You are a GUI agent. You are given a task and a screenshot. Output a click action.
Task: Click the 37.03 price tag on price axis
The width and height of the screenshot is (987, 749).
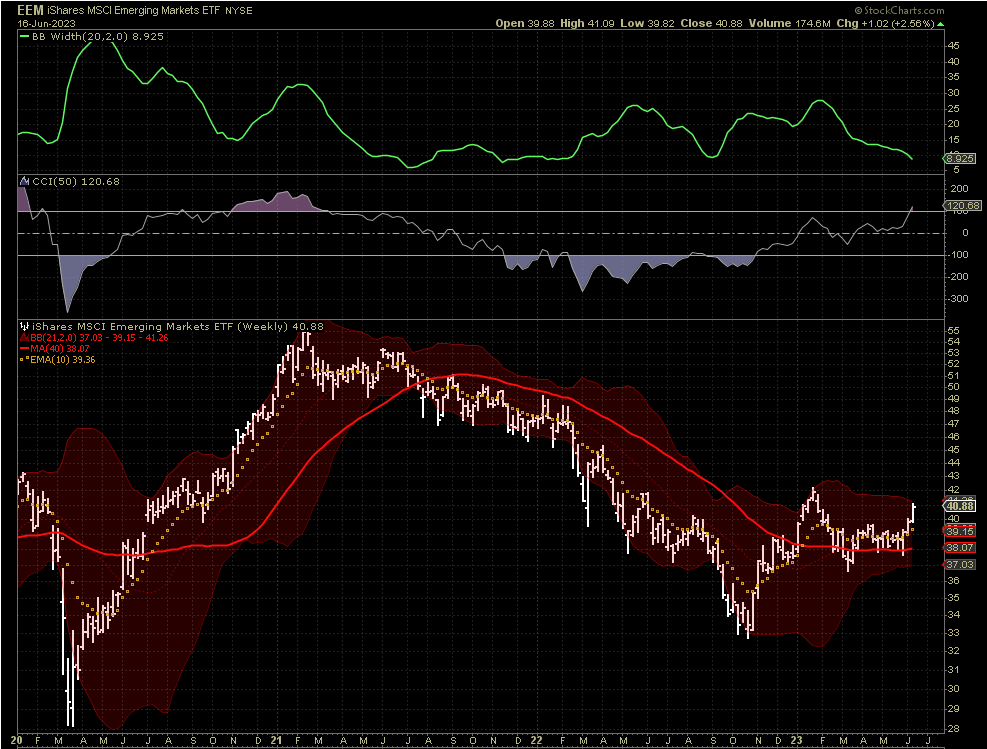961,565
